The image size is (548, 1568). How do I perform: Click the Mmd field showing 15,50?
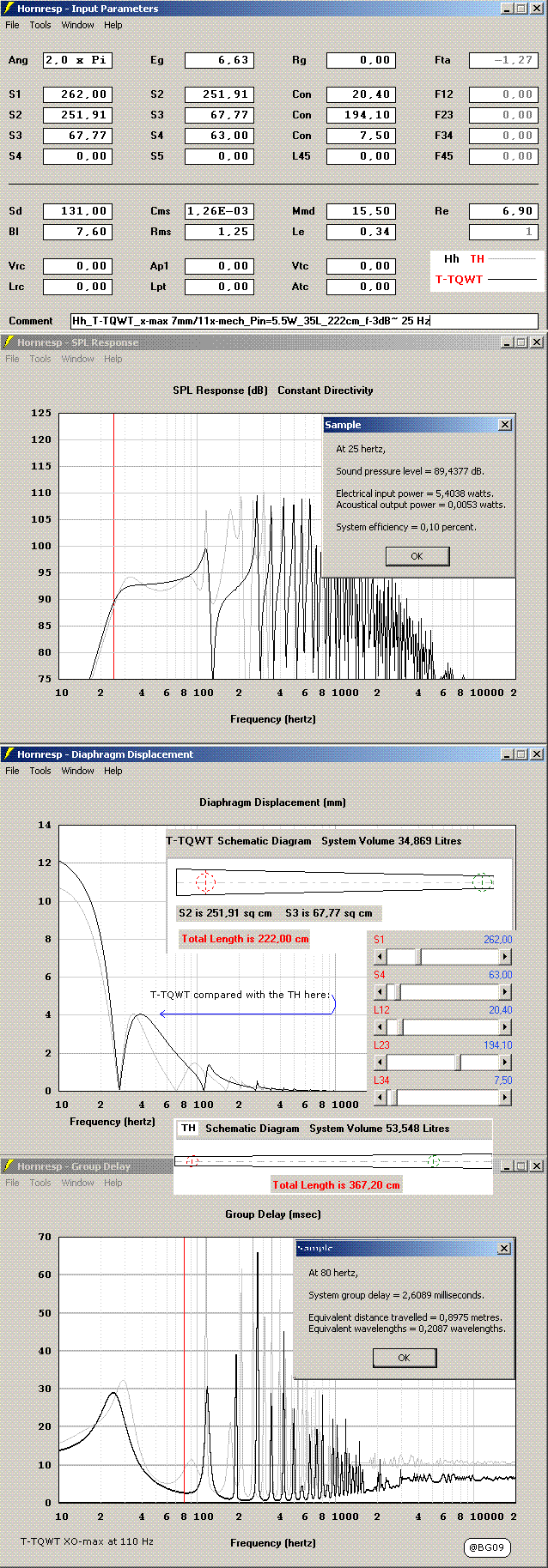(361, 211)
